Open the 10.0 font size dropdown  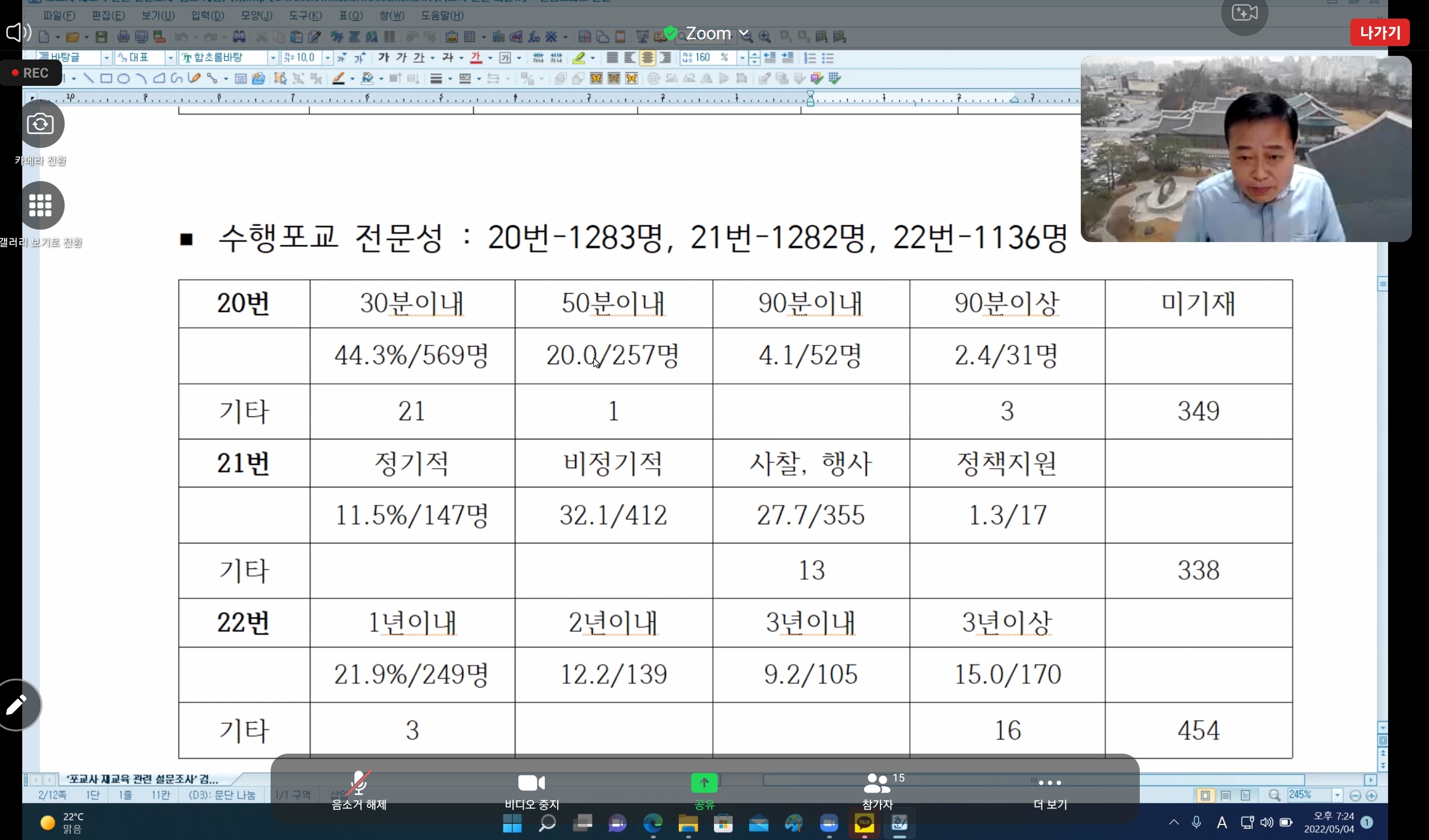point(327,58)
